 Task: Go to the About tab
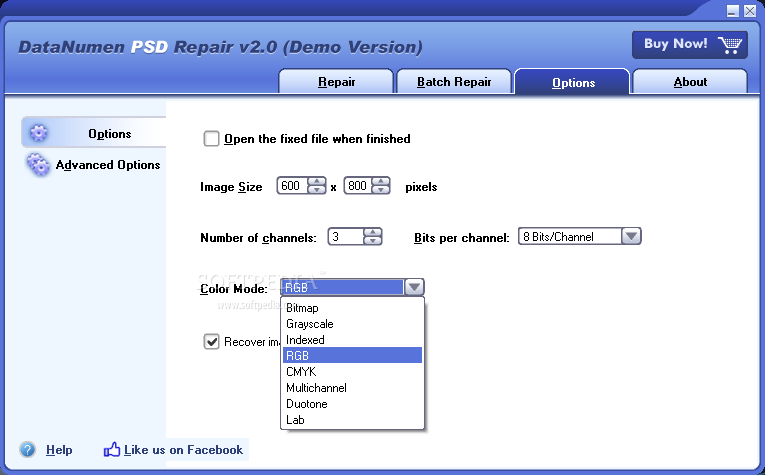click(690, 81)
